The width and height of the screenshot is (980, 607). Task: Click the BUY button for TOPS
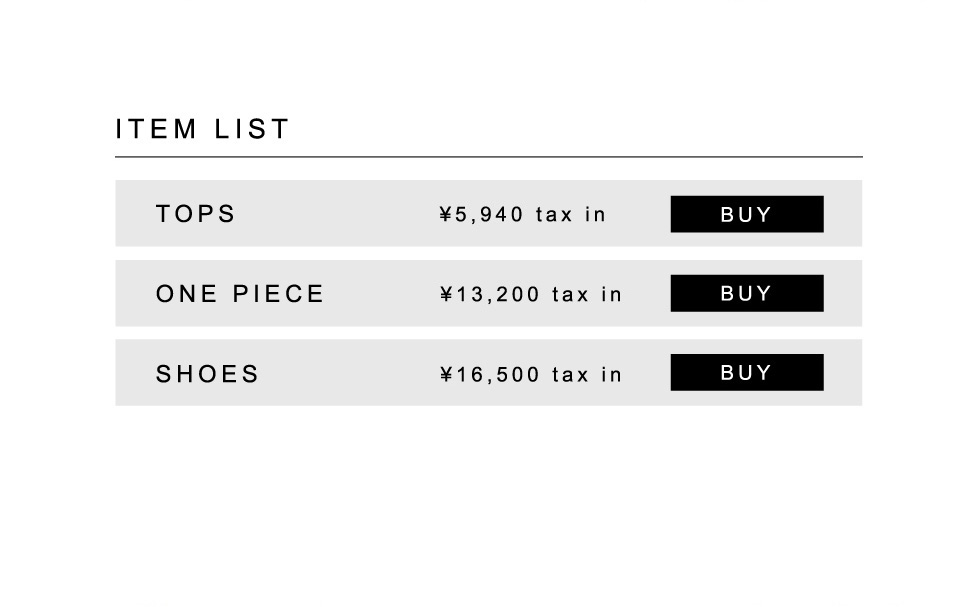[746, 214]
